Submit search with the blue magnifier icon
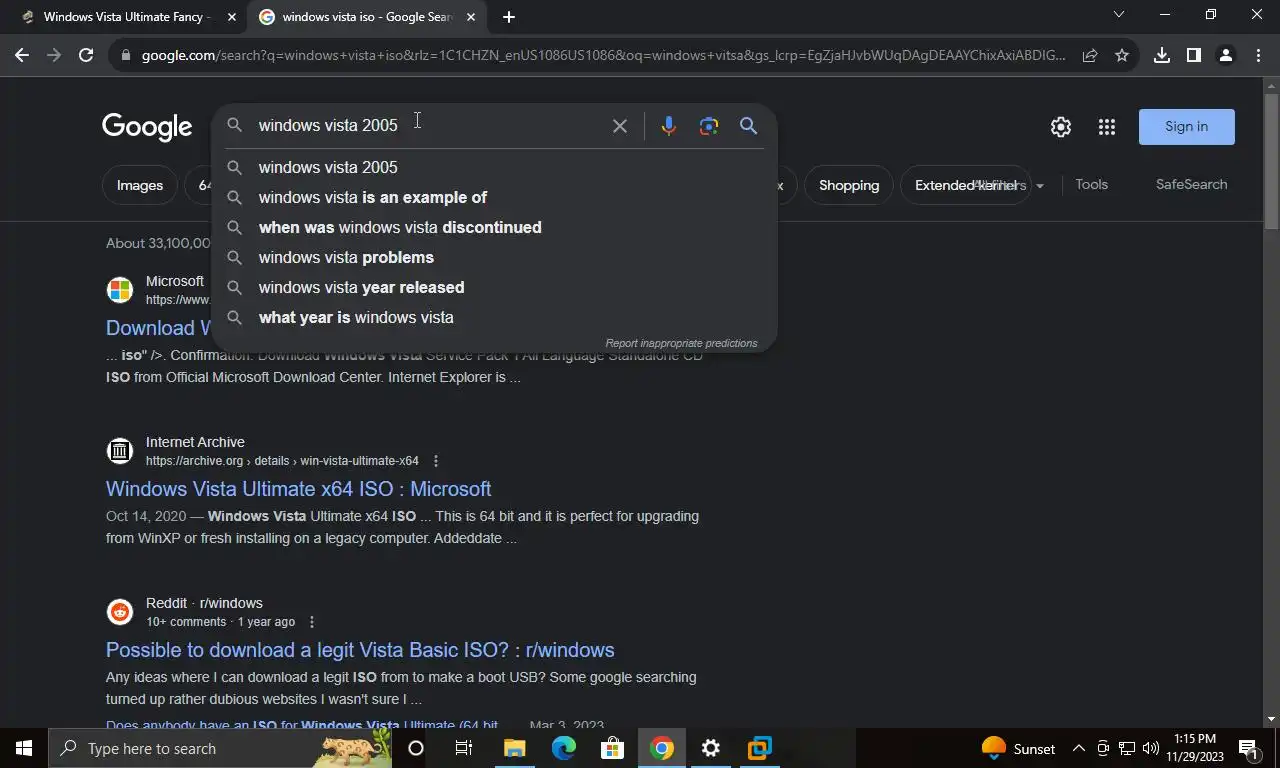Viewport: 1280px width, 768px height. click(748, 126)
